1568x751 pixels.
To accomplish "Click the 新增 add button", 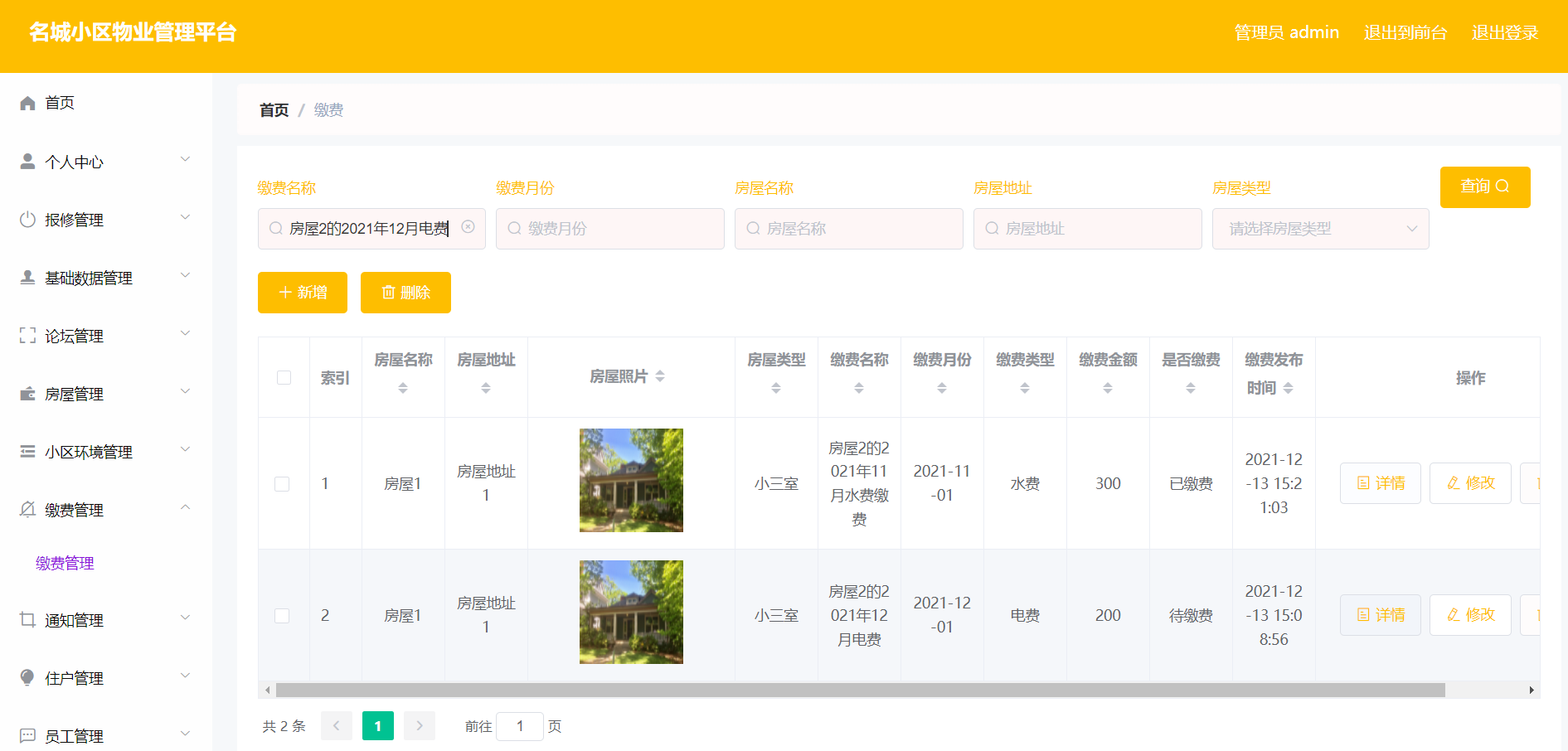I will pyautogui.click(x=303, y=293).
